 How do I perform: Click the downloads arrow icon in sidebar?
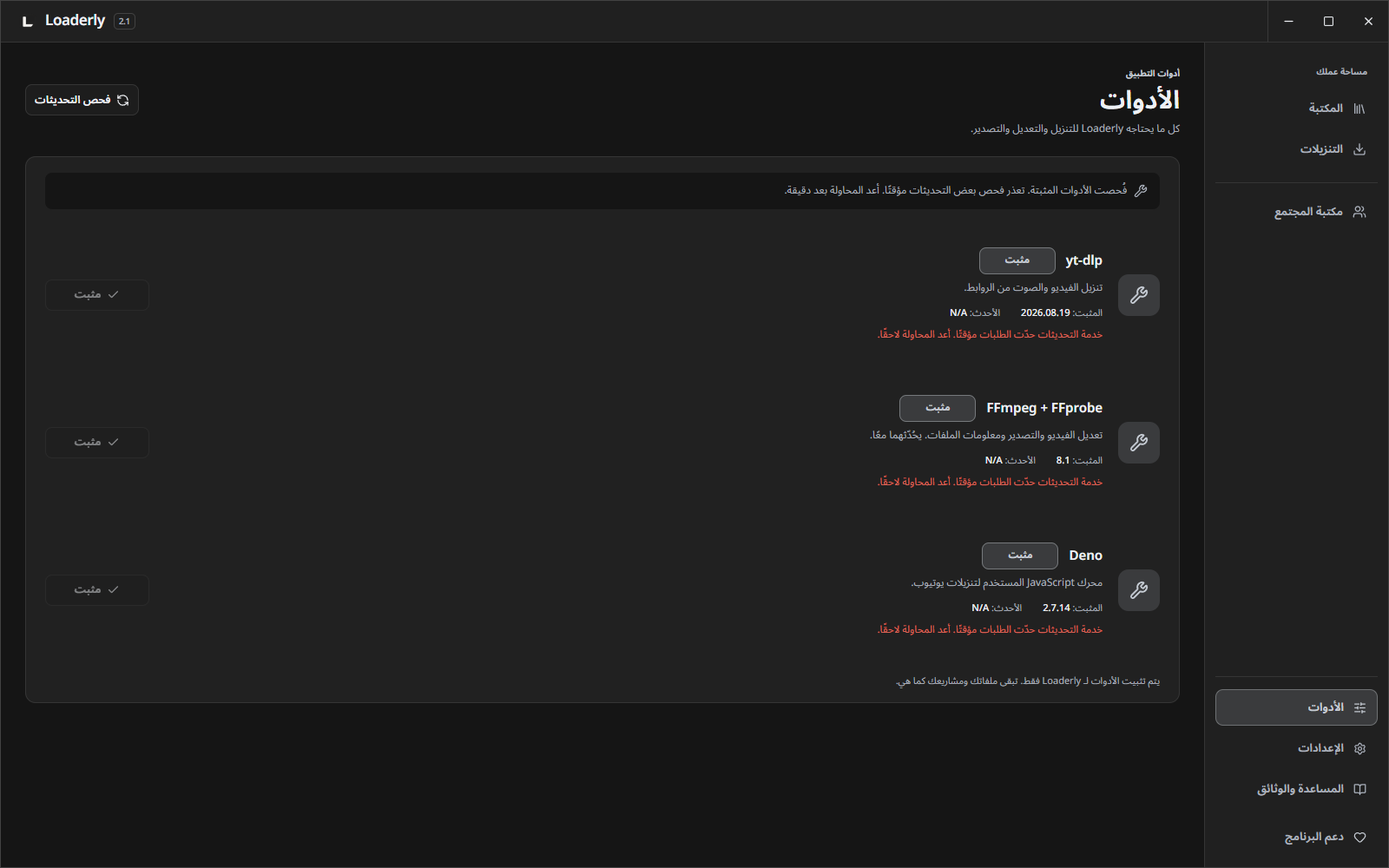(x=1359, y=149)
